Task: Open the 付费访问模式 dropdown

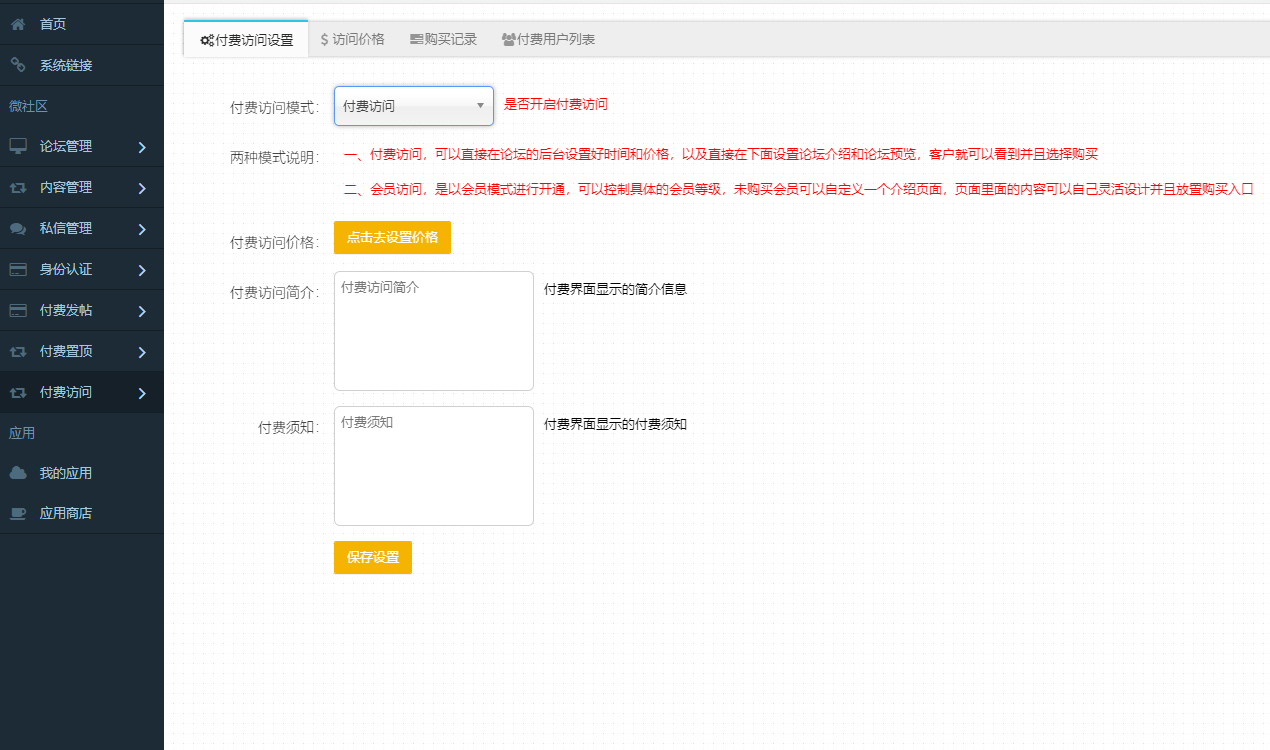Action: (413, 106)
